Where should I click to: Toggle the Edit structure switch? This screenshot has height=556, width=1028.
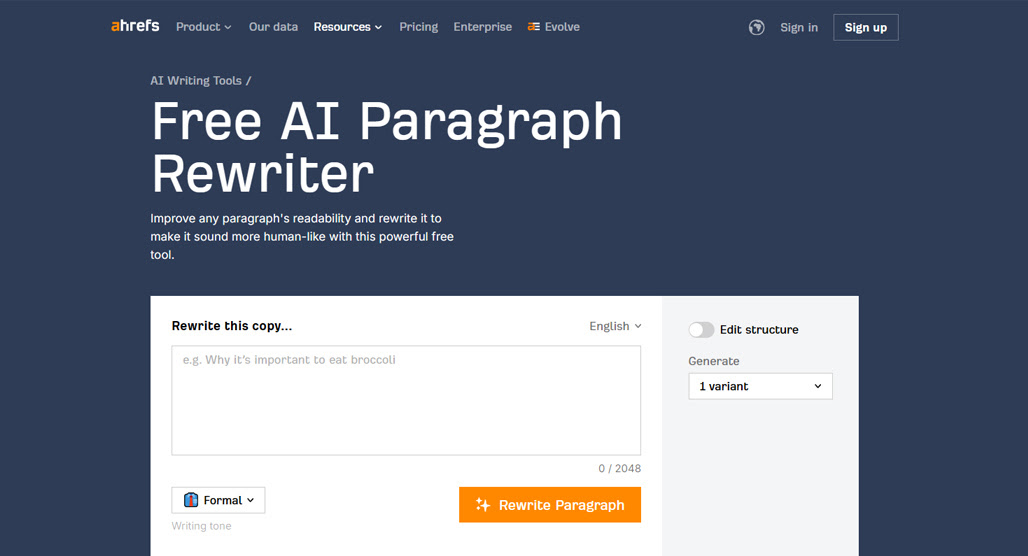(701, 330)
